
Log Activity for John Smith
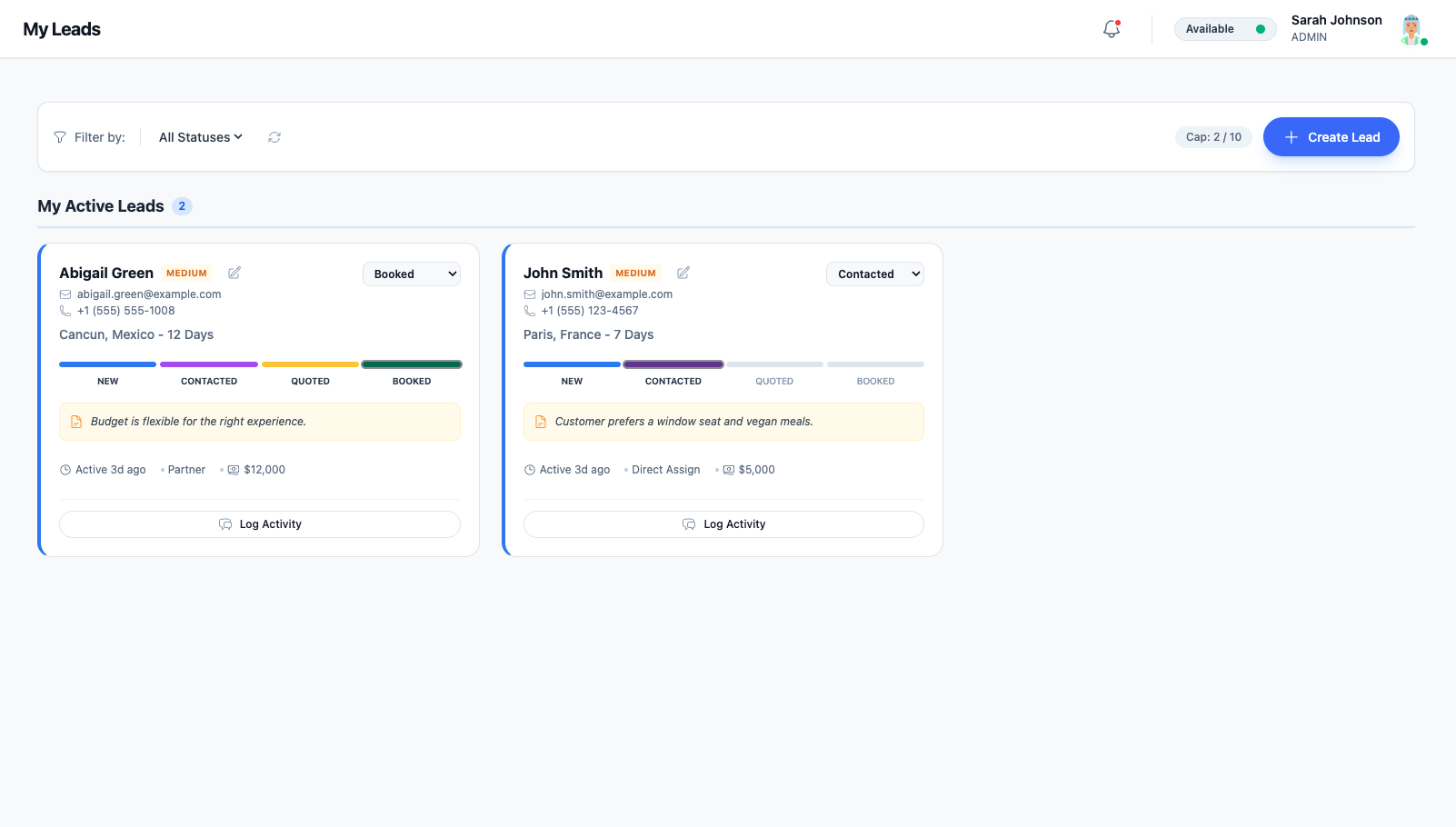tap(723, 523)
